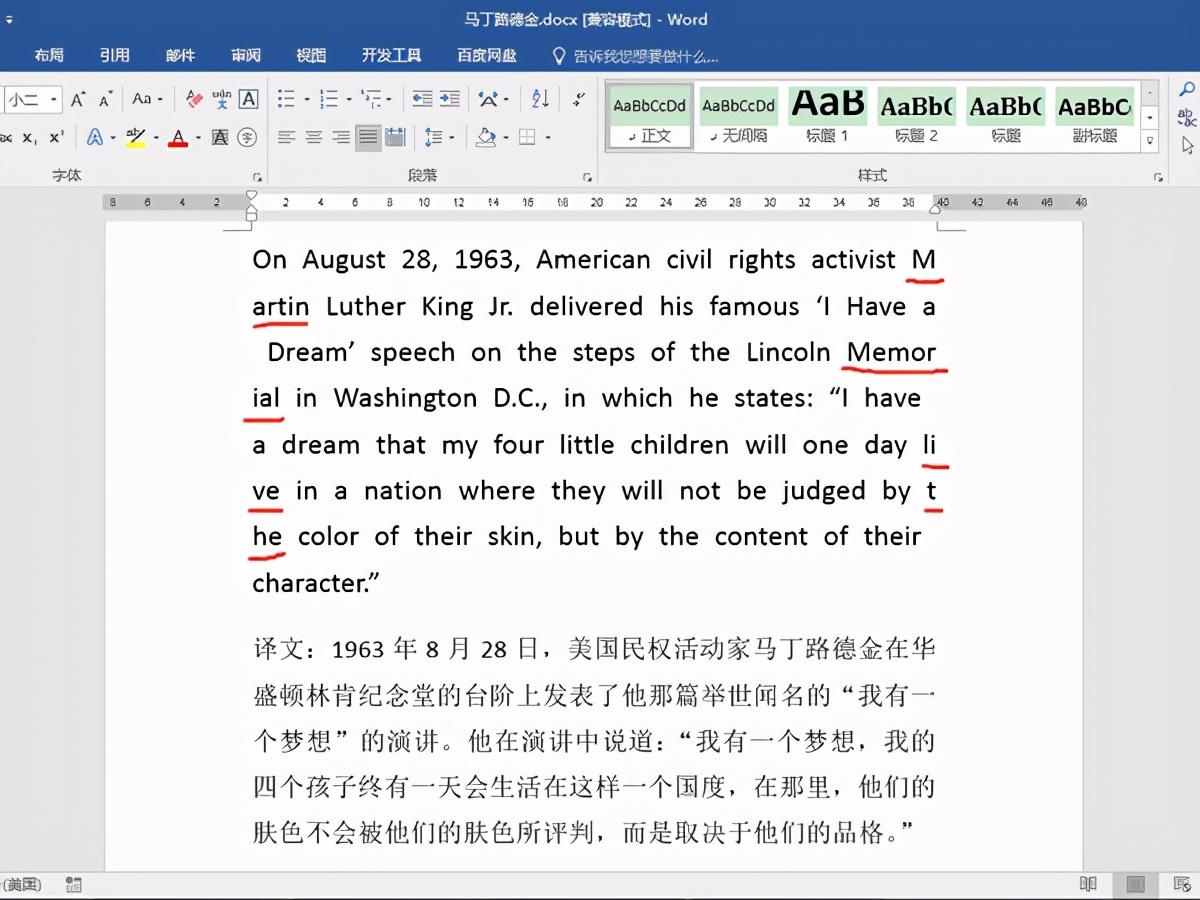Click the Replace icon
Viewport: 1200px width, 900px height.
(1187, 118)
